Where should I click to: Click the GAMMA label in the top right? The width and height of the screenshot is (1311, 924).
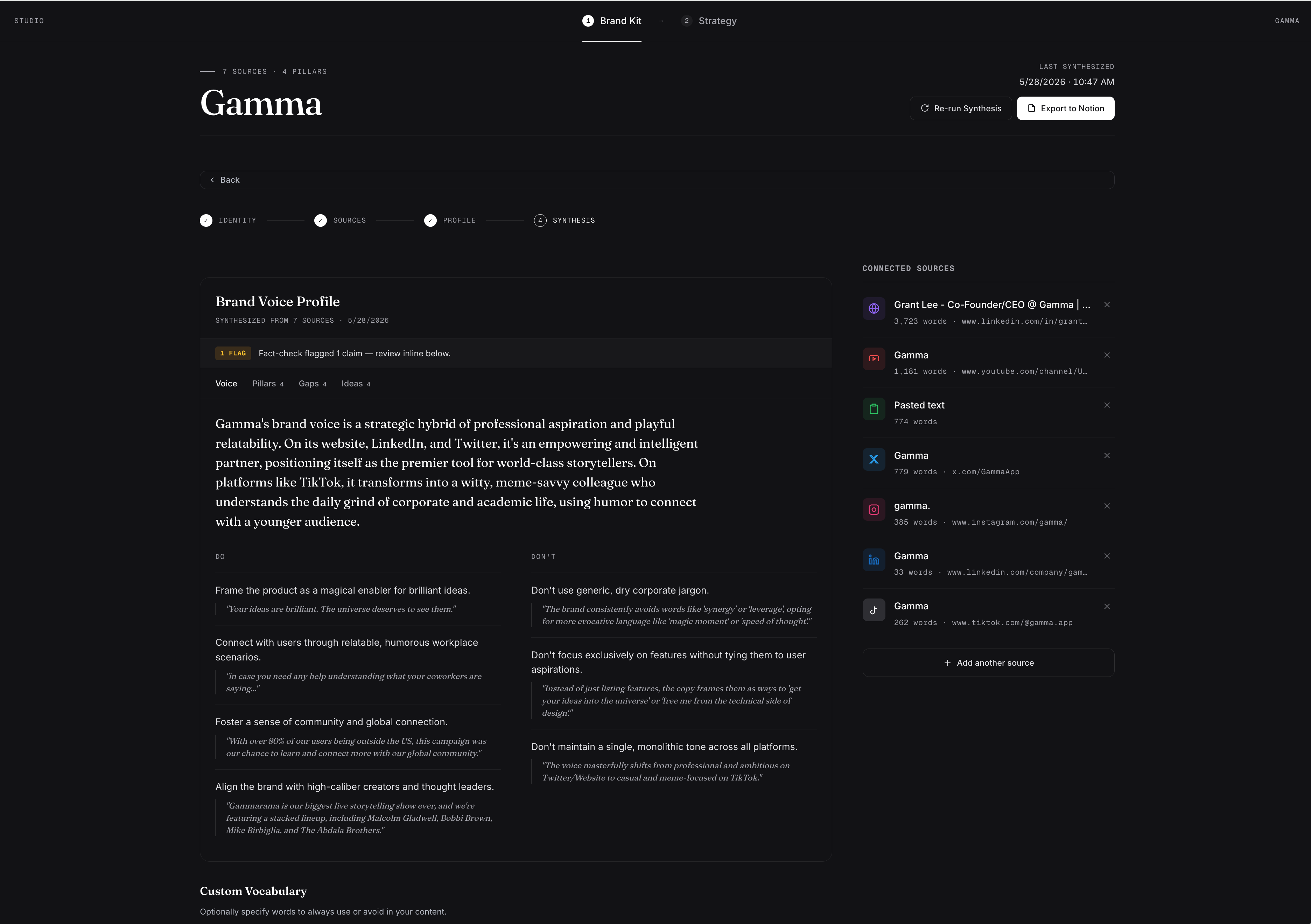tap(1287, 21)
